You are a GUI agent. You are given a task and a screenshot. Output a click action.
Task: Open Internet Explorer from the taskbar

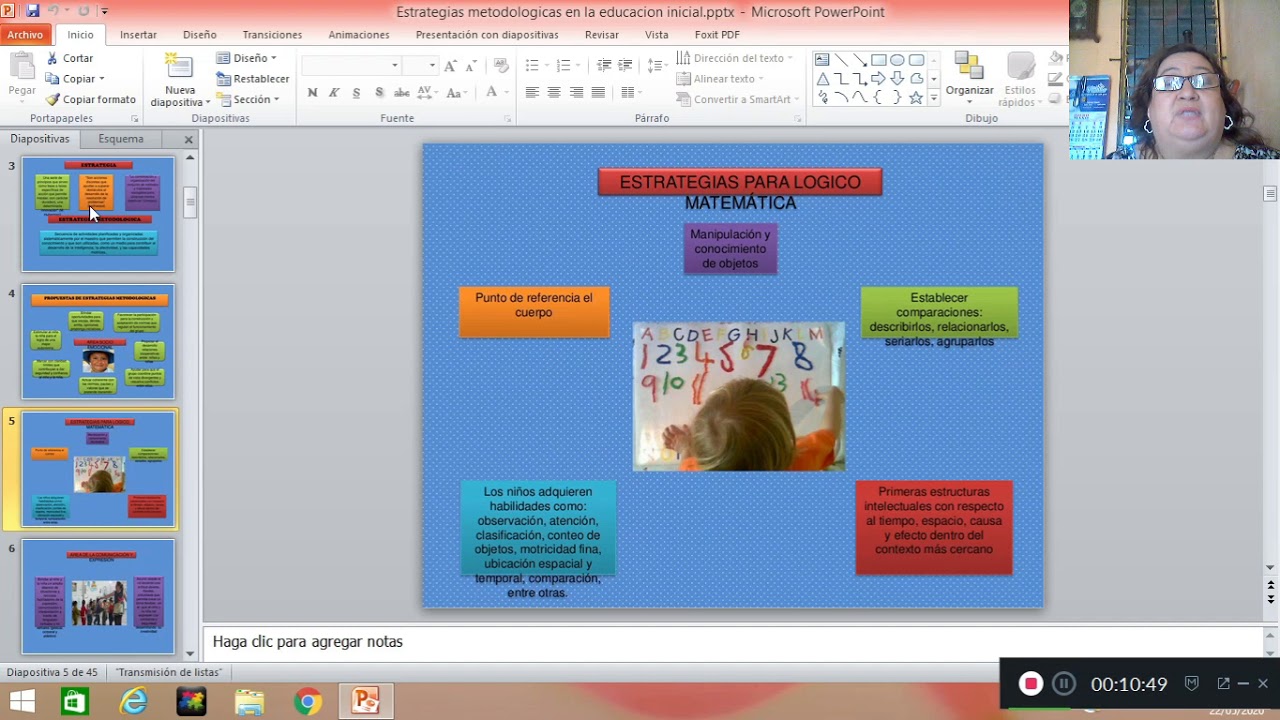tap(133, 703)
